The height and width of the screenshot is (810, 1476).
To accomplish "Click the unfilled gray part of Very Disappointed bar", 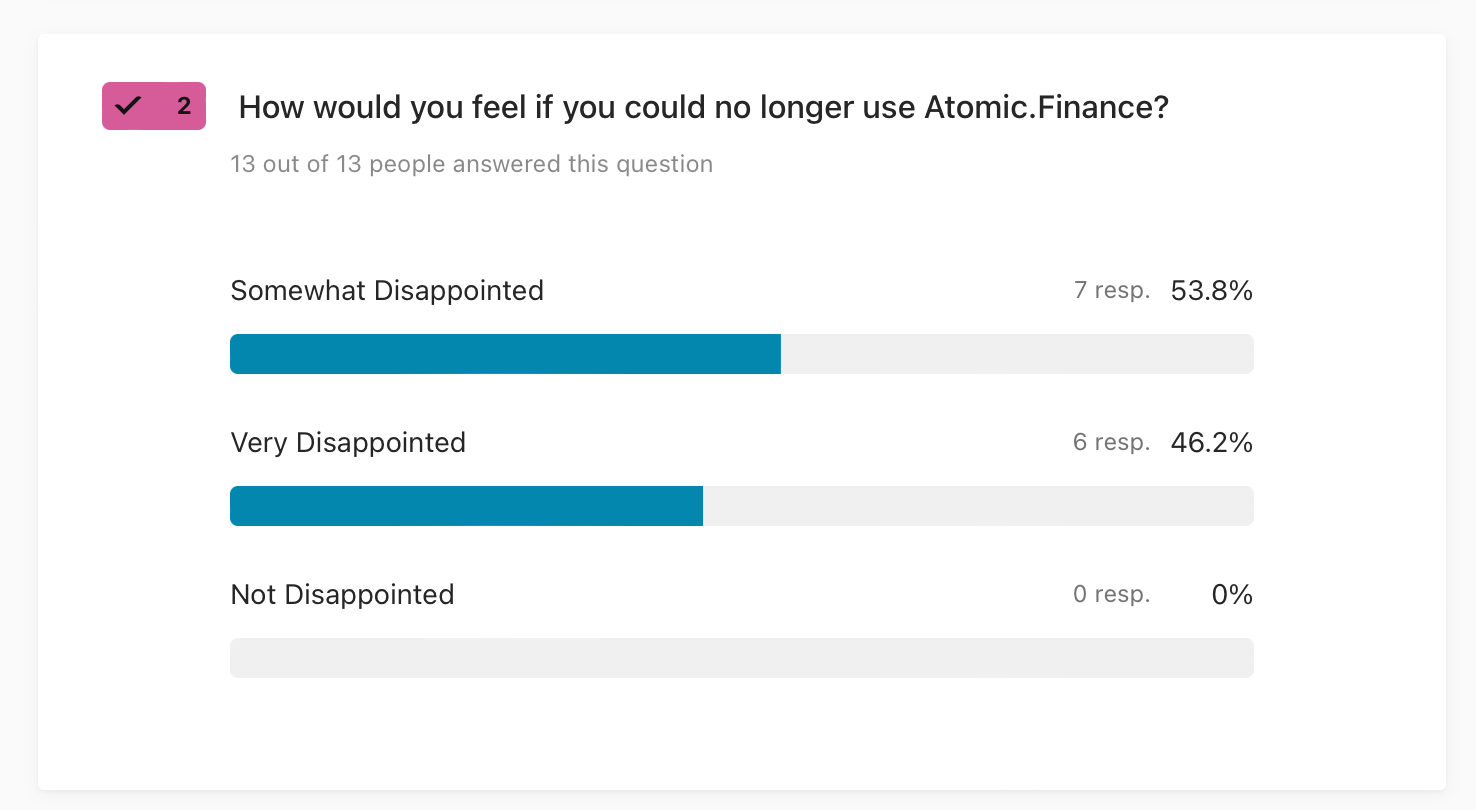I will click(x=978, y=506).
